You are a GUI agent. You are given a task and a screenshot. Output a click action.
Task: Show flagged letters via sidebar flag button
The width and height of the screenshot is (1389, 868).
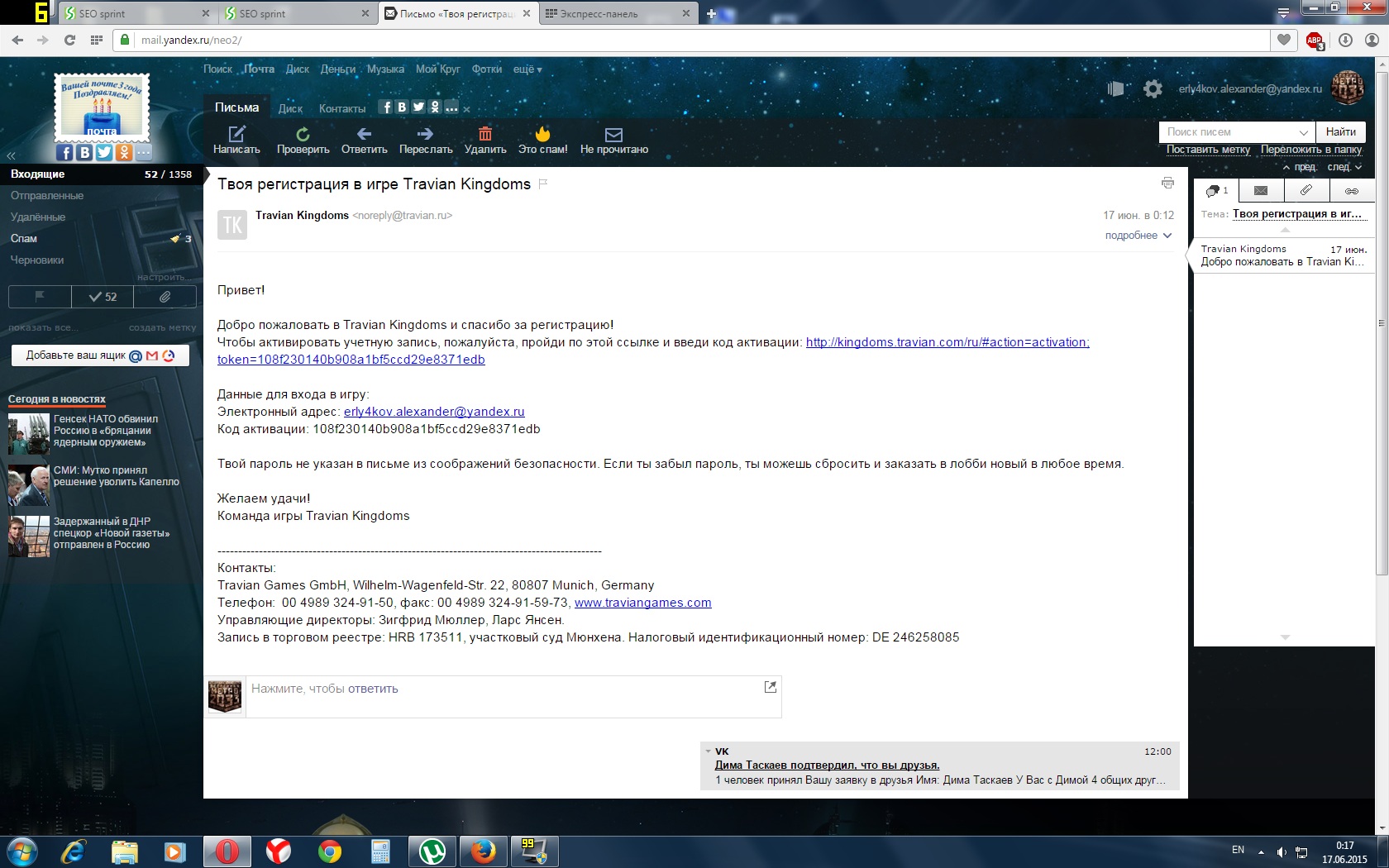pos(40,296)
